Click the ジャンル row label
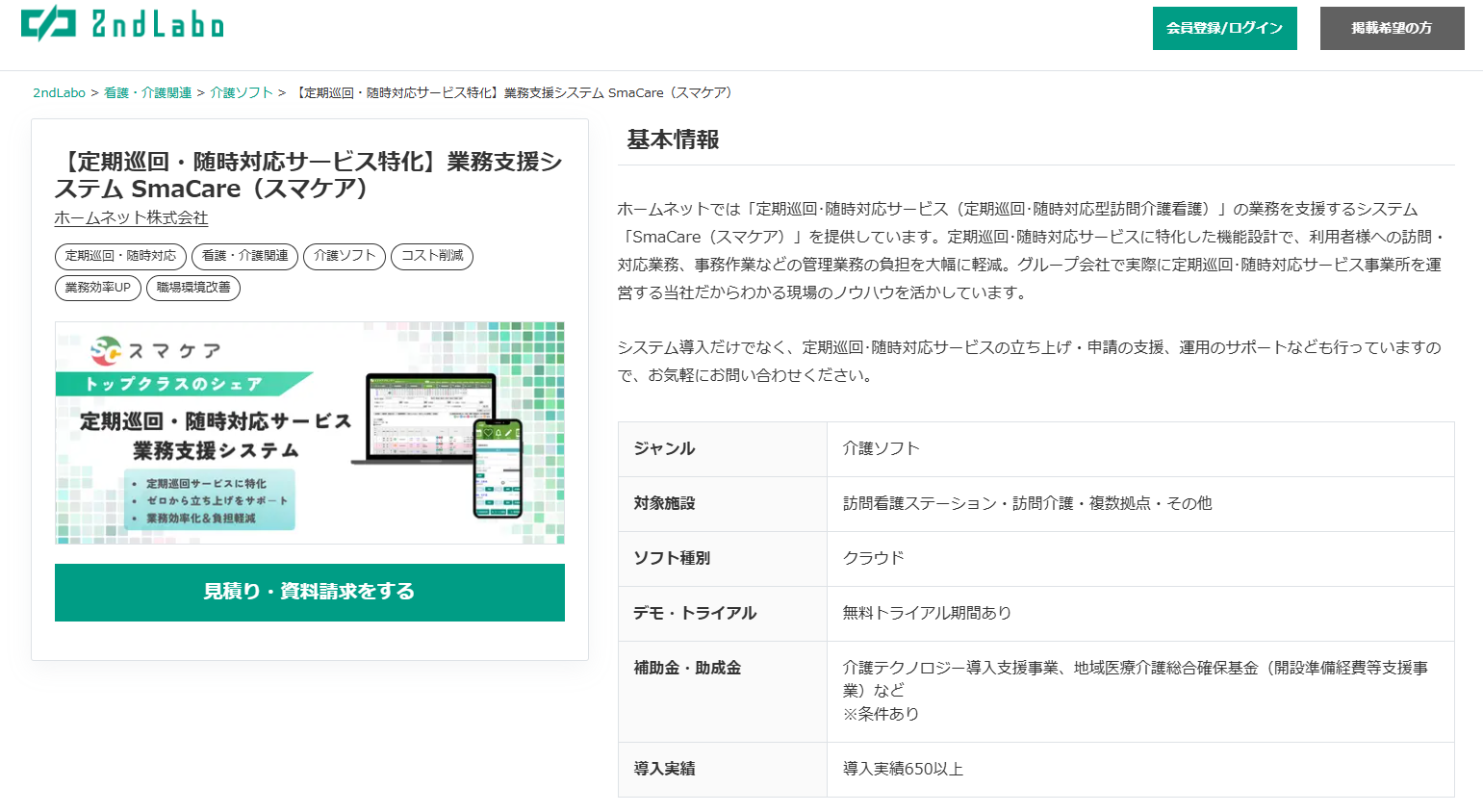Image resolution: width=1483 pixels, height=812 pixels. point(664,449)
